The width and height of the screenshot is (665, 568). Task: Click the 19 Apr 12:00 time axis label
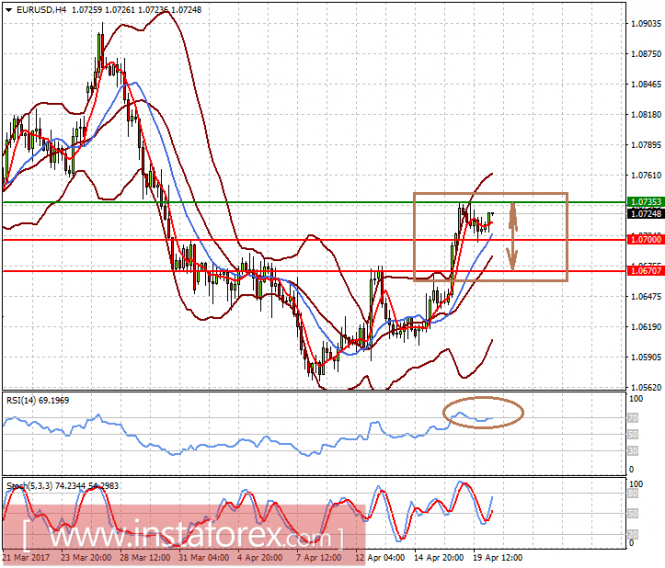(497, 557)
